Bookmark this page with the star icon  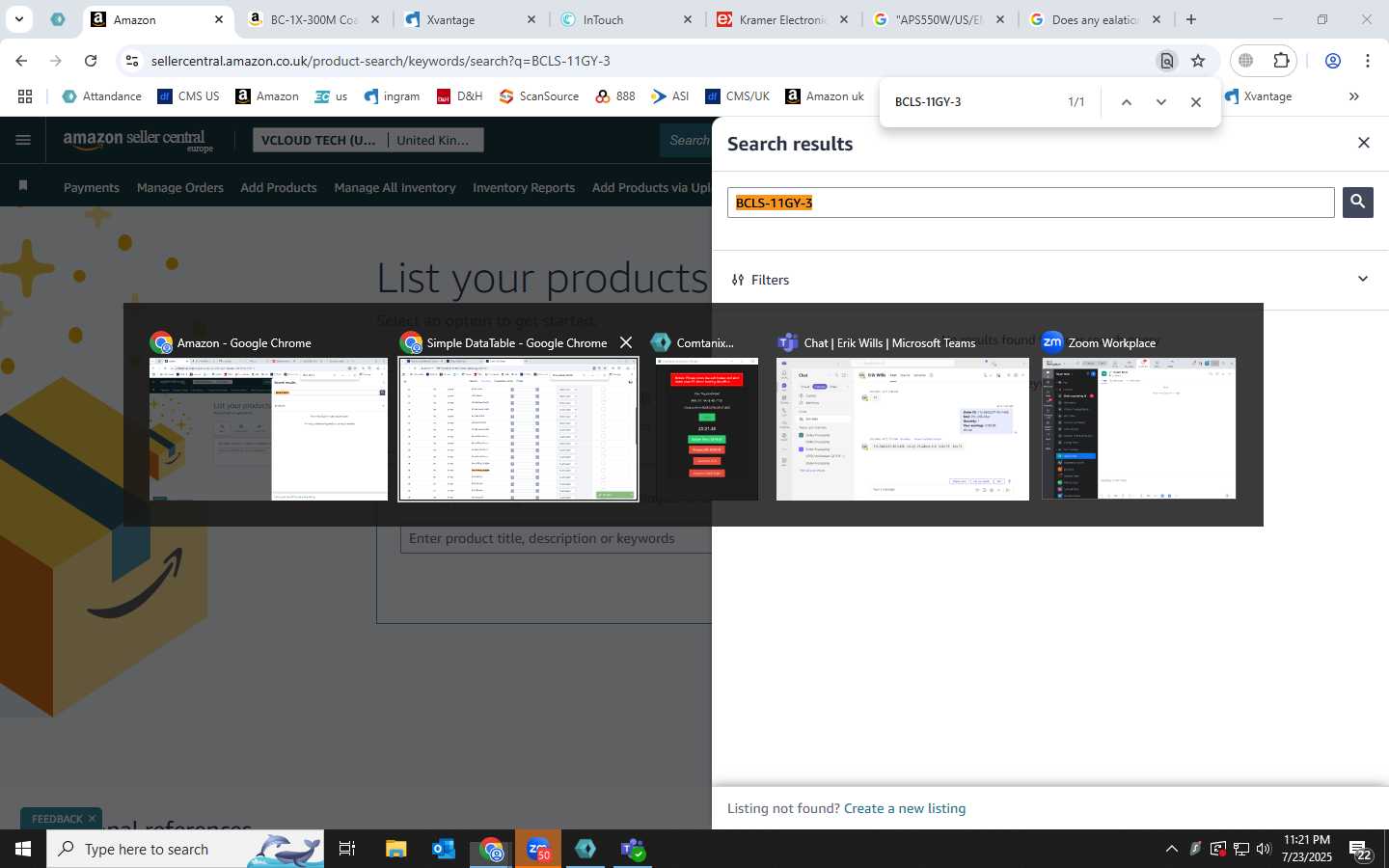tap(1198, 61)
